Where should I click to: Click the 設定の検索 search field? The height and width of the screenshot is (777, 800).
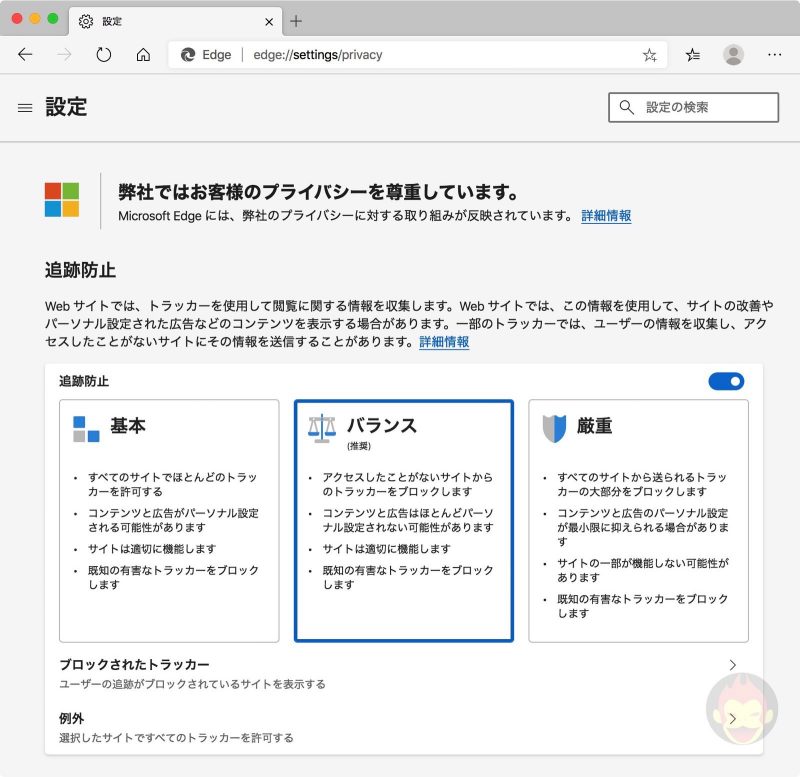(x=694, y=107)
